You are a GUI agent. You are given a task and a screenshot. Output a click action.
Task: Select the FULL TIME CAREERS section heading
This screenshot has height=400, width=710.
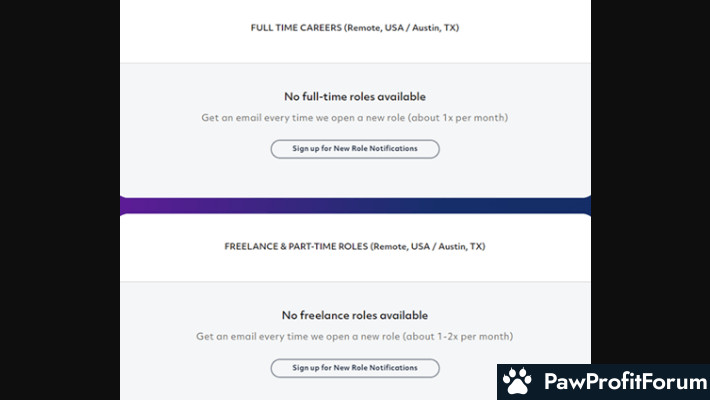(x=355, y=28)
